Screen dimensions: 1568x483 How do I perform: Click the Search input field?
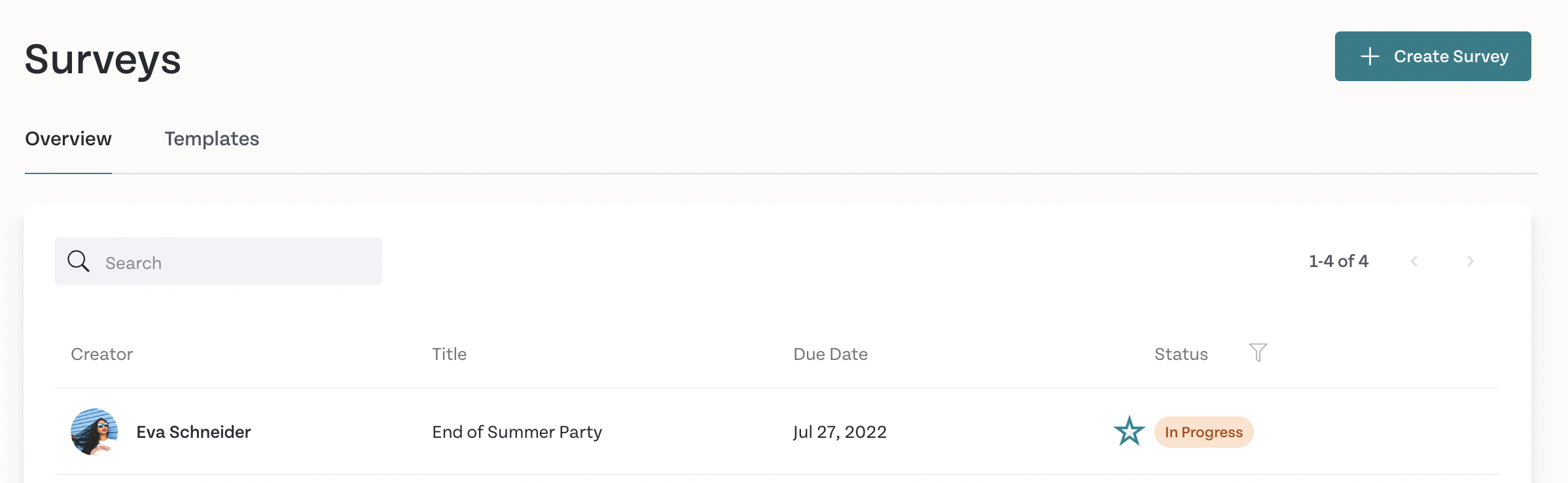[x=219, y=261]
